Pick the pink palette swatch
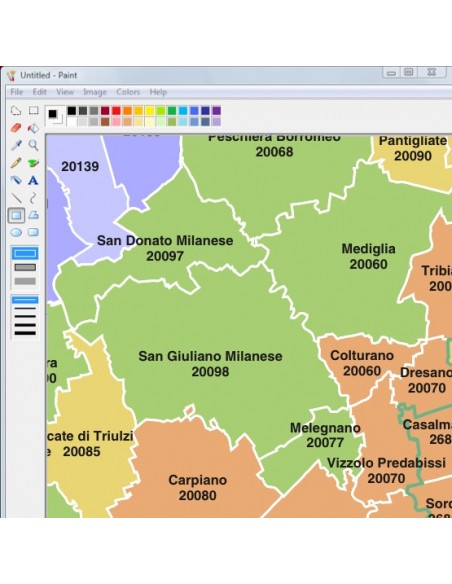The image size is (452, 584). coord(116,121)
